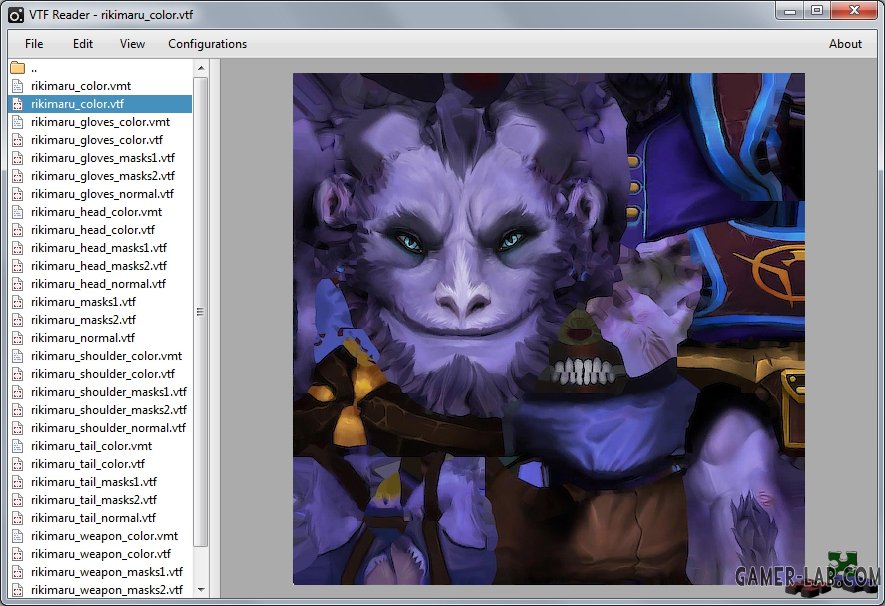
Task: Select file name rikimaru_shoulder_color.vmt
Action: coord(107,356)
